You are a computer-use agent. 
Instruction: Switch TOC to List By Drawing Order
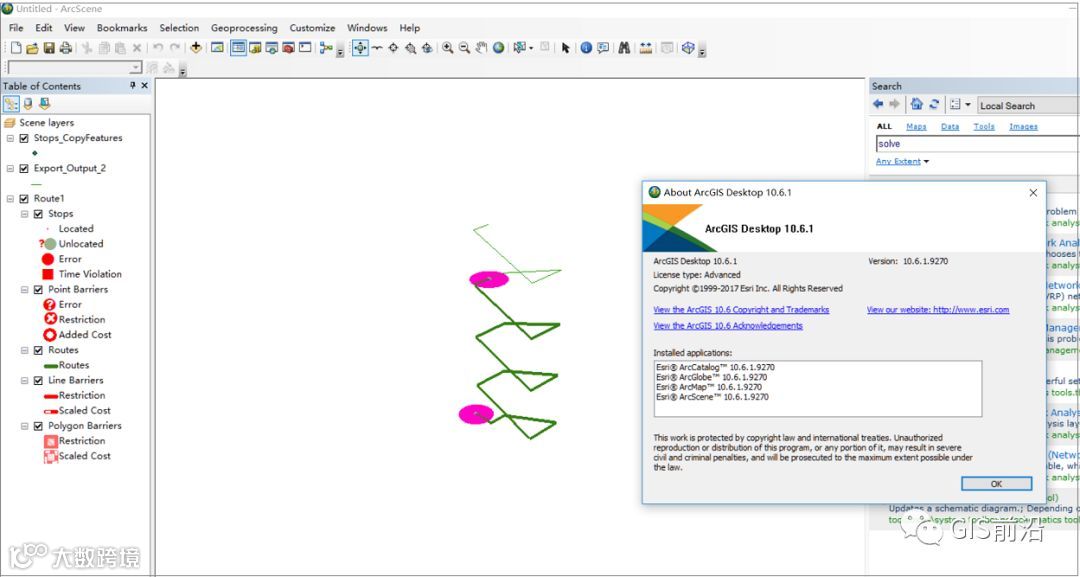(x=11, y=104)
